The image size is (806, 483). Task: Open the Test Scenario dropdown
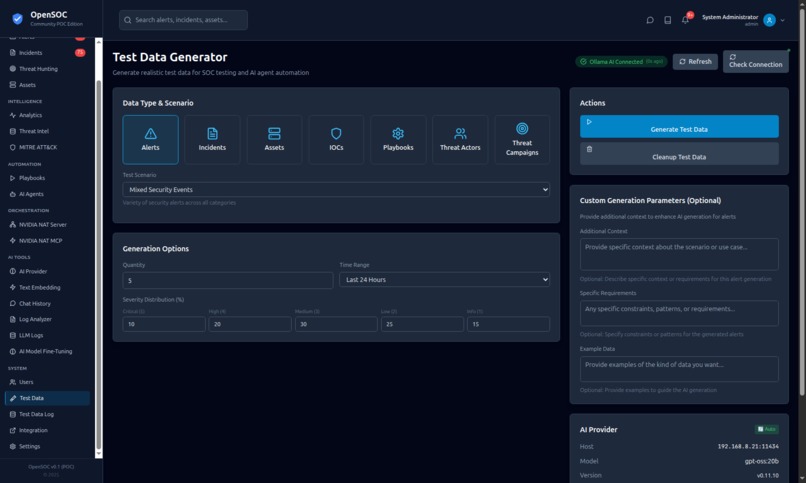(336, 190)
